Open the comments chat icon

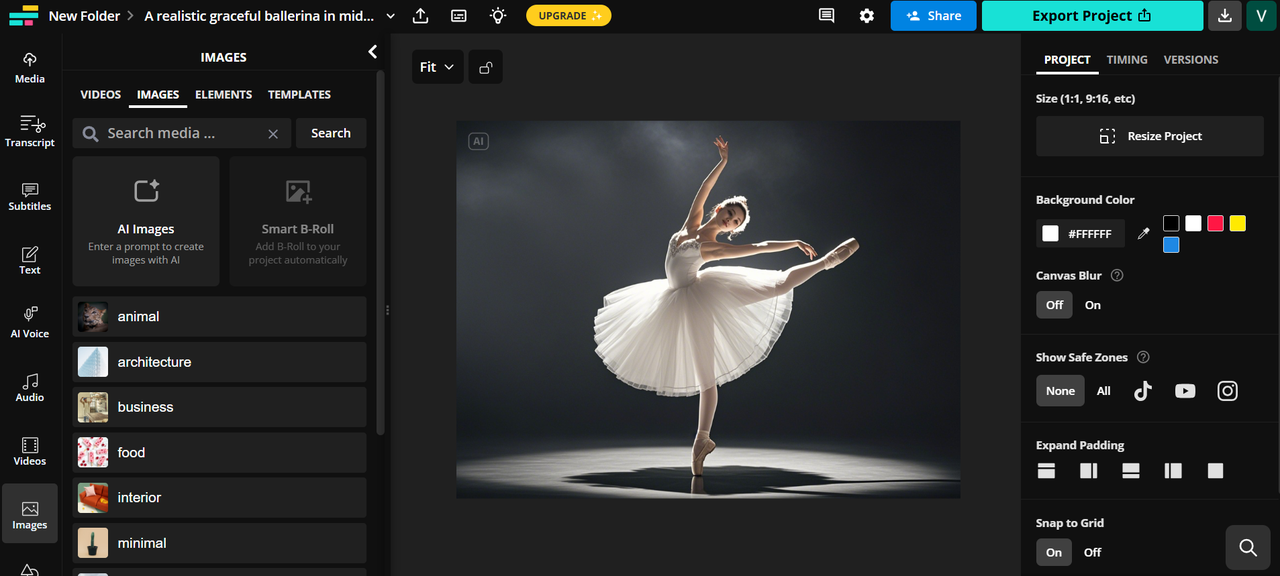click(826, 16)
